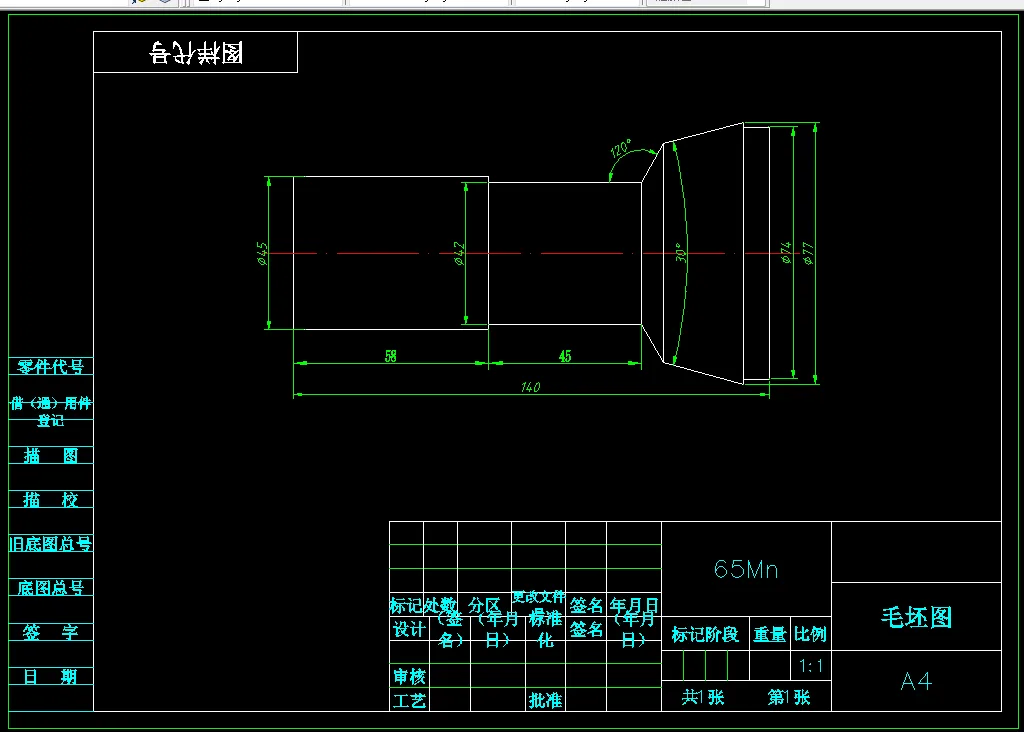Click the 1:1 scale value
The height and width of the screenshot is (732, 1024).
click(x=810, y=666)
